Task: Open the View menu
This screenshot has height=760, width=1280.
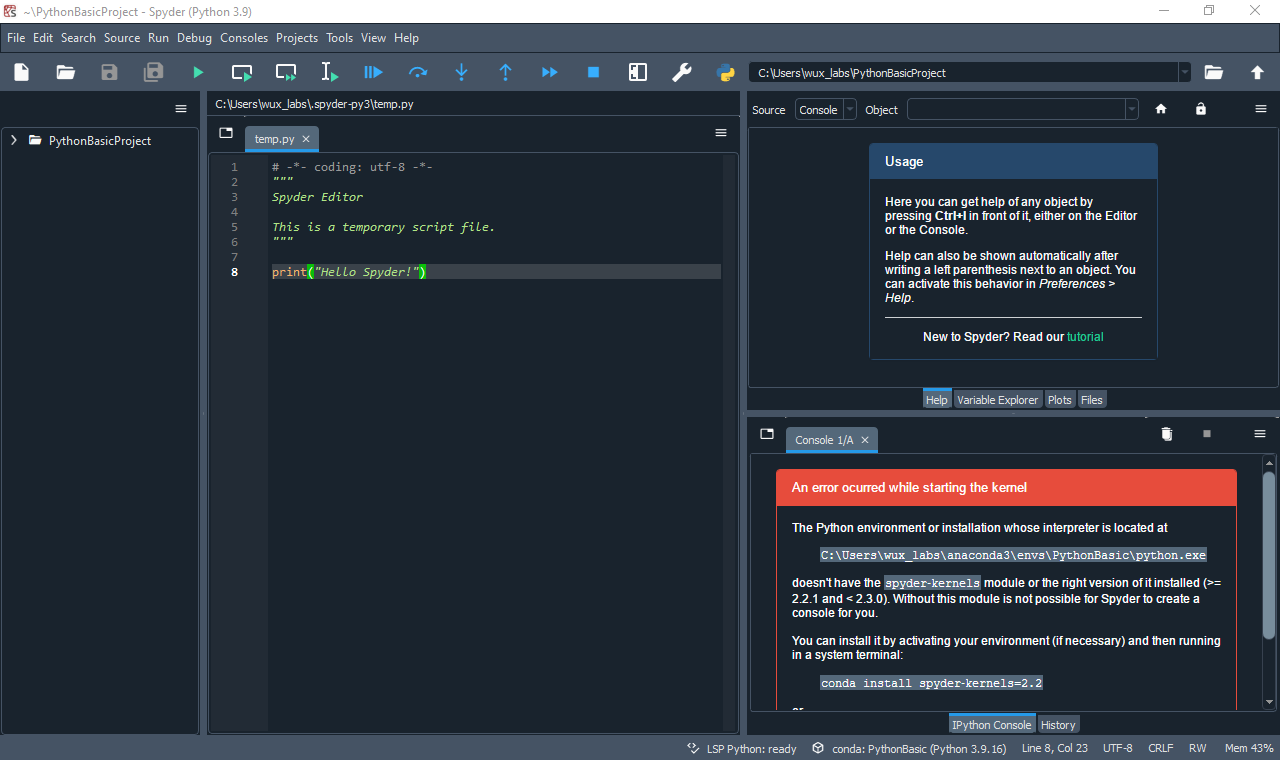Action: coord(374,38)
